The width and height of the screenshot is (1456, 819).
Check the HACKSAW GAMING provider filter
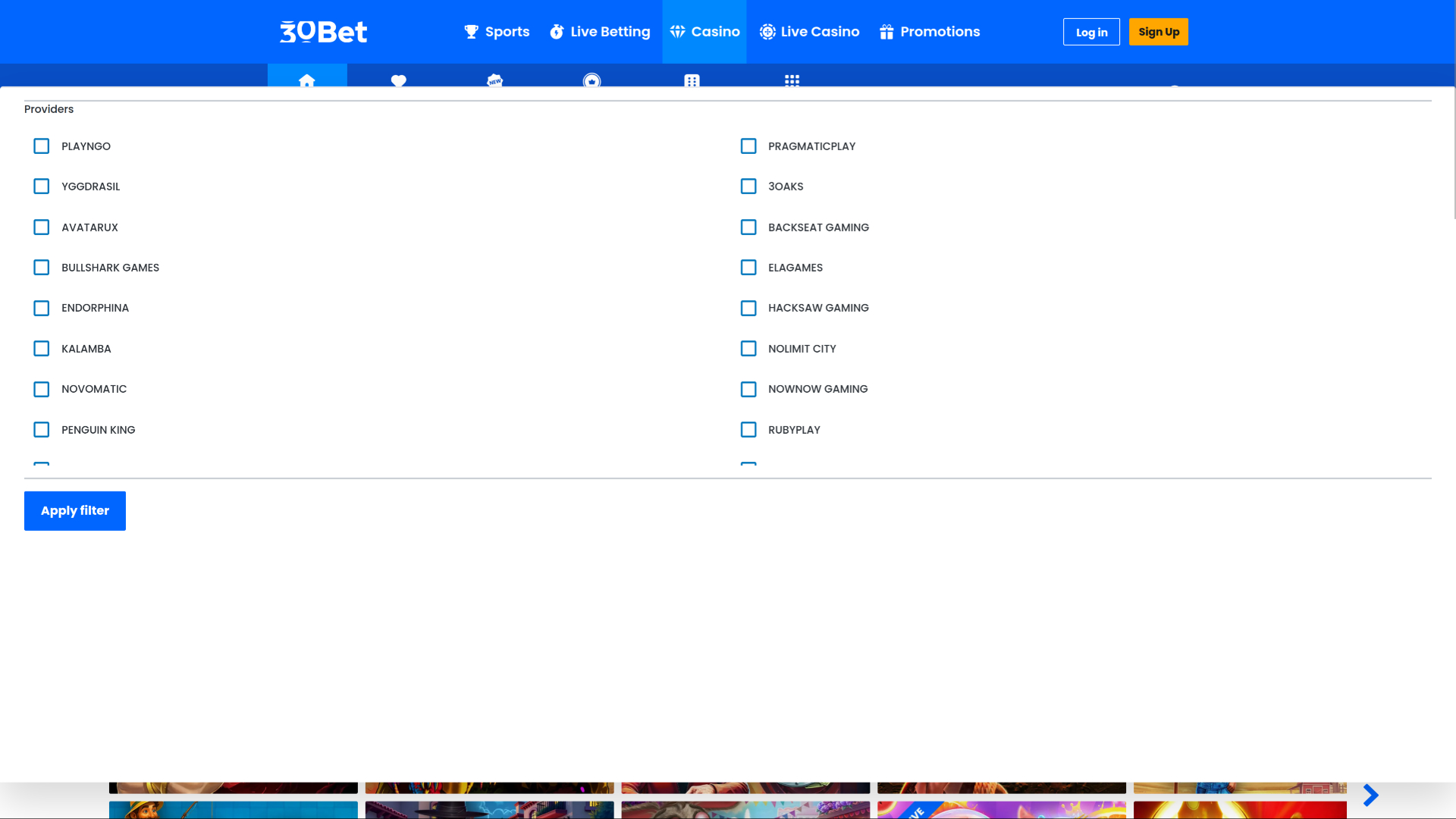click(748, 308)
